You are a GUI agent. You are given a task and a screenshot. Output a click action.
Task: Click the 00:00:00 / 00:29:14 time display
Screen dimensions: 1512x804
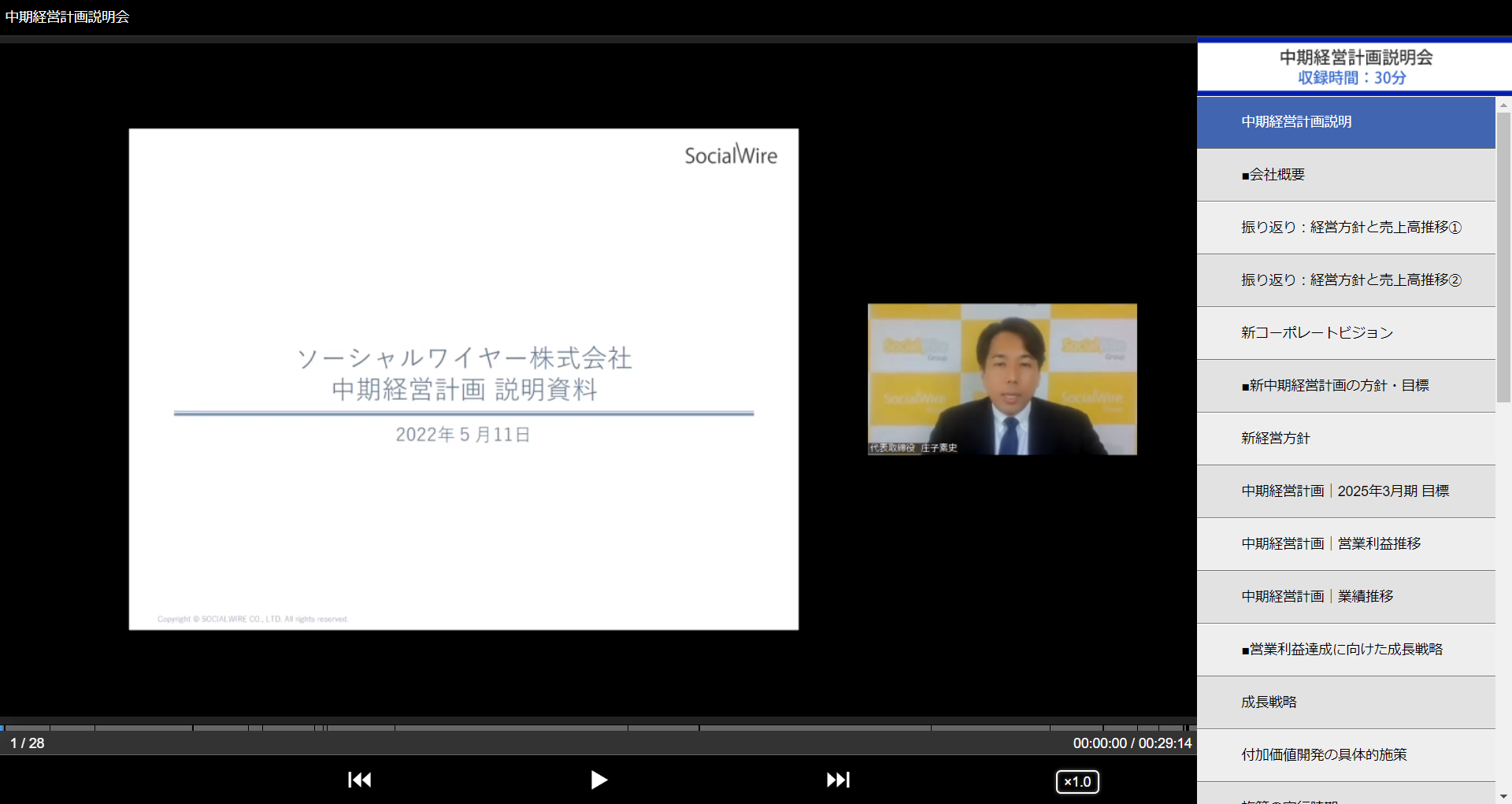coord(1132,743)
